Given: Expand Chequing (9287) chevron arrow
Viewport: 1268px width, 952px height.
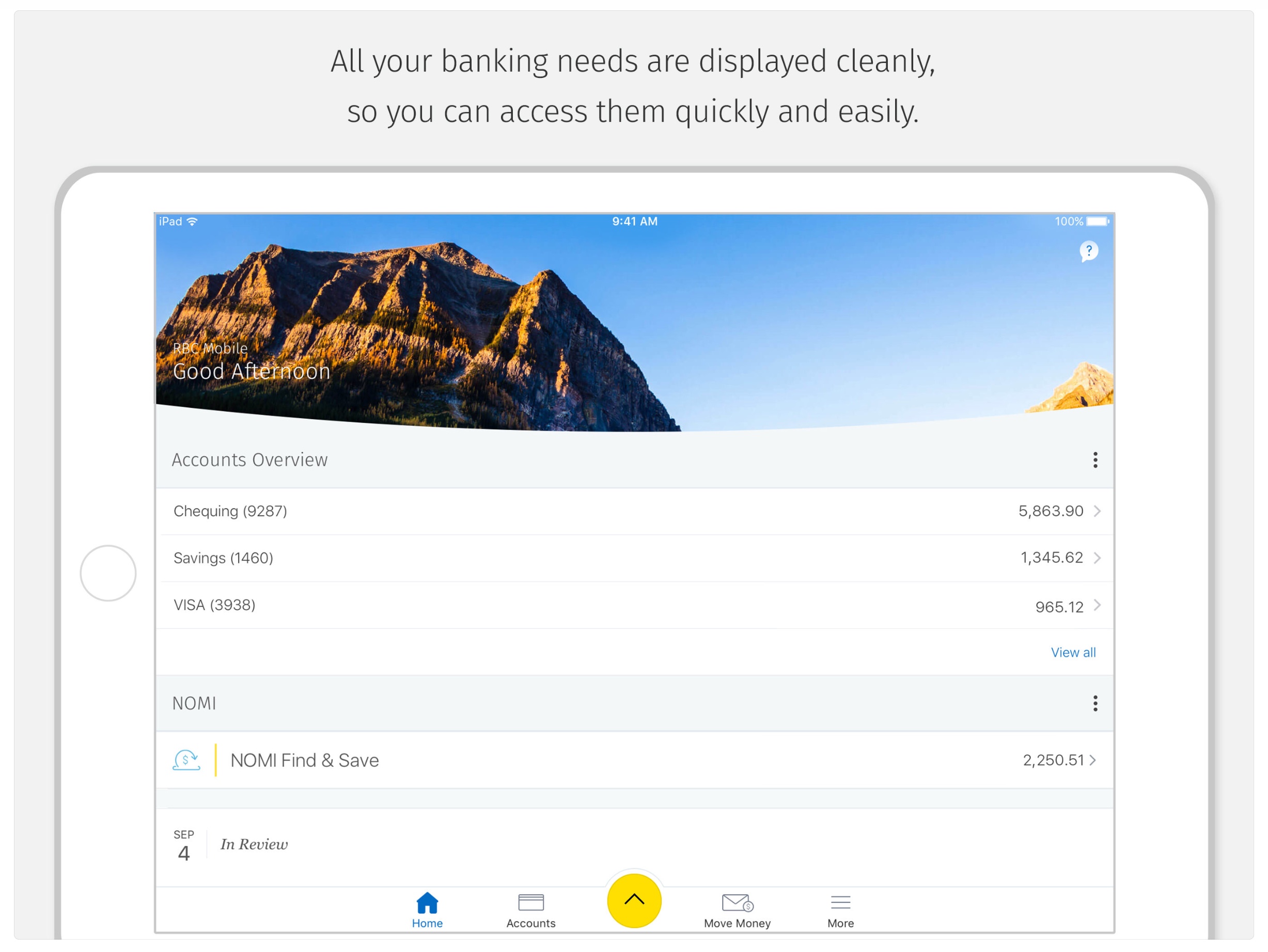Looking at the screenshot, I should pyautogui.click(x=1097, y=511).
